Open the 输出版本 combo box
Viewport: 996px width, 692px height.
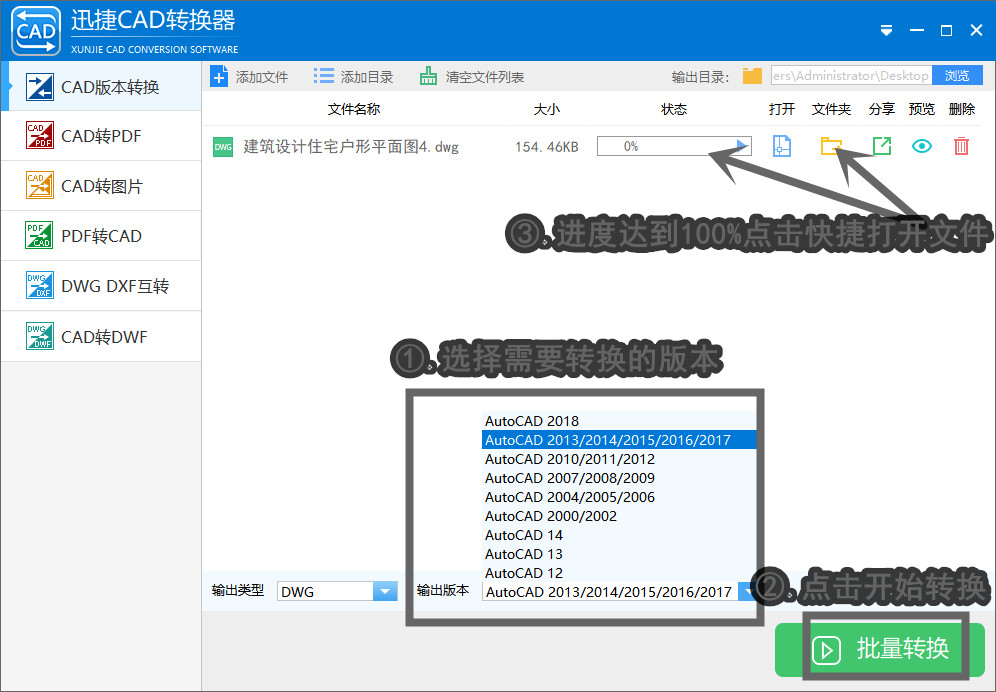(618, 592)
